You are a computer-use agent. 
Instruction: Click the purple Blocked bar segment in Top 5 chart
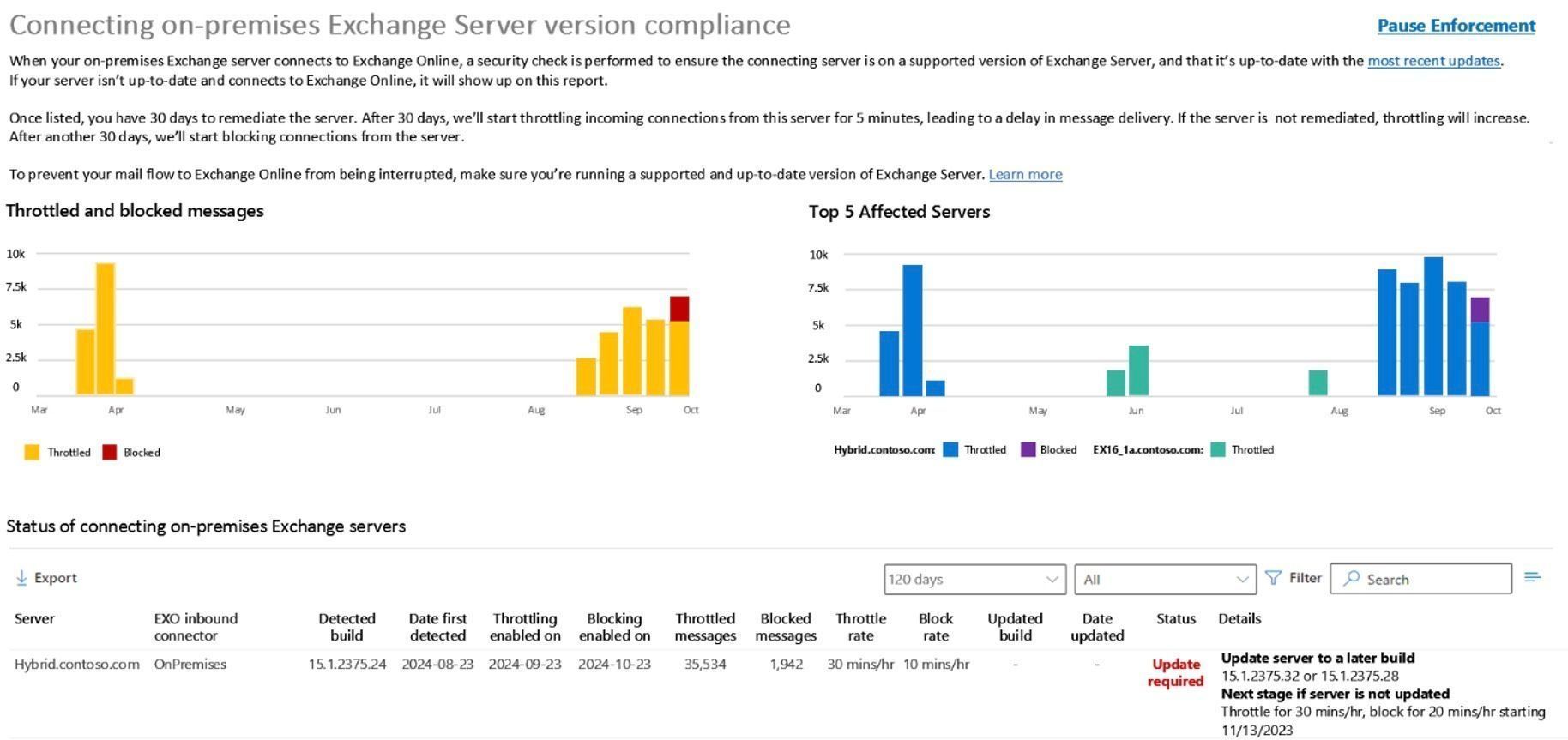point(1480,310)
